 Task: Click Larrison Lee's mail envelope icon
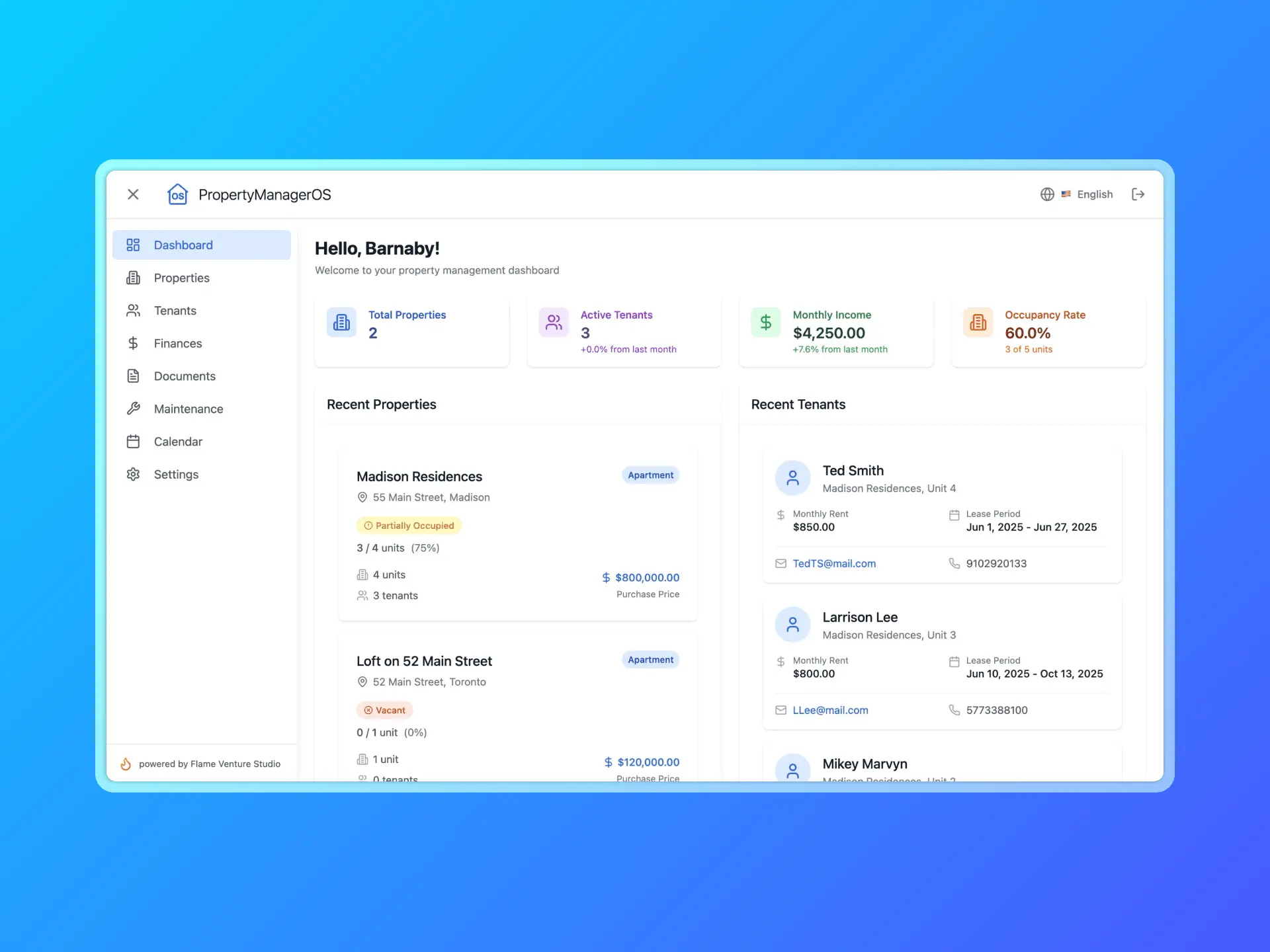781,711
